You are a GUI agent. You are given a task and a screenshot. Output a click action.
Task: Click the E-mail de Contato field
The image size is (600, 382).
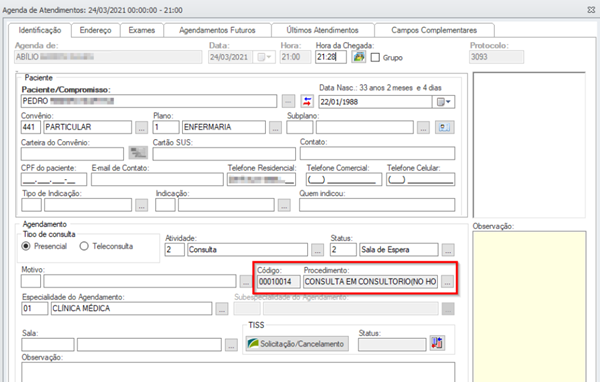(x=157, y=179)
